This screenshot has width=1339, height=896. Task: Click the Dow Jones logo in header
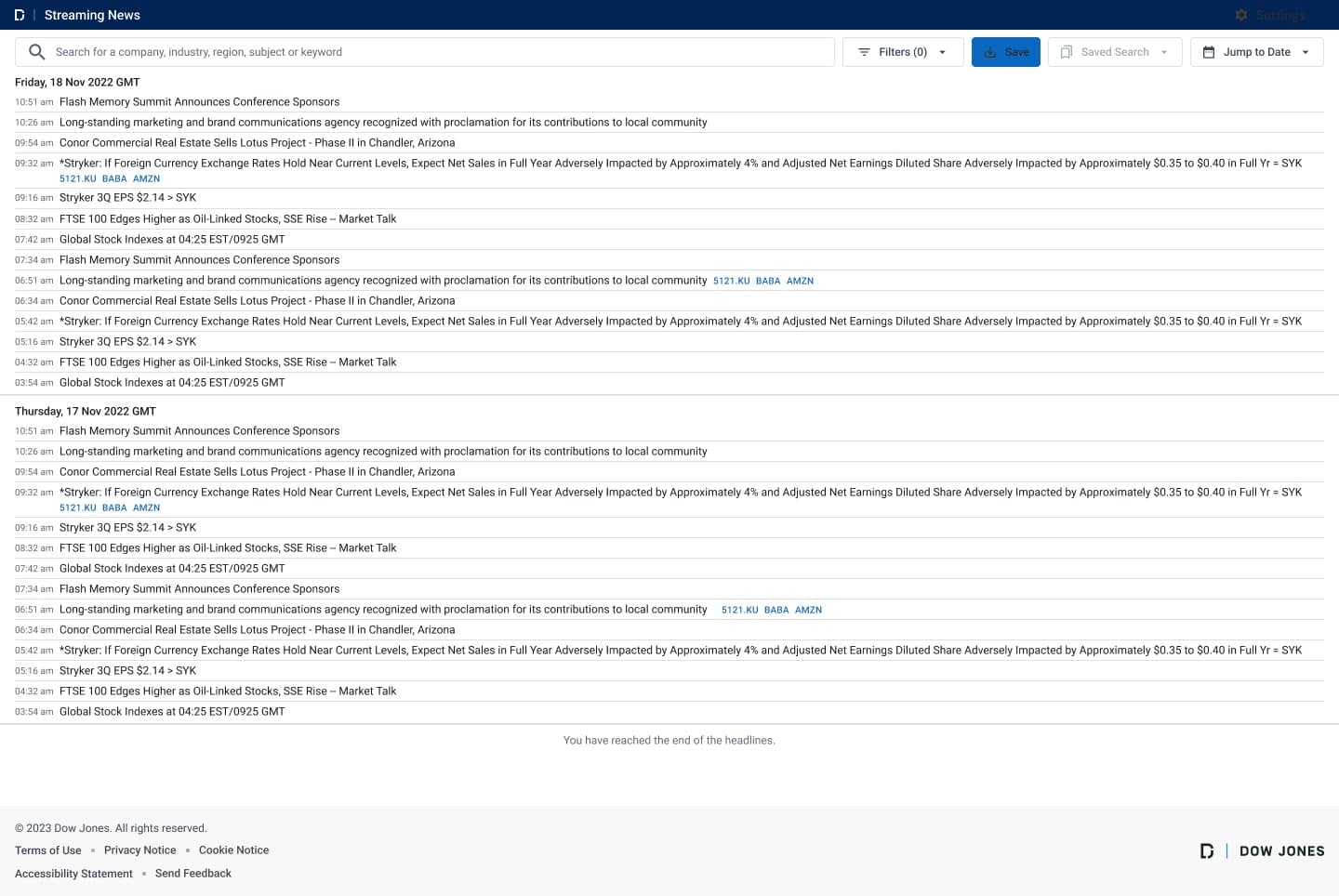(x=20, y=15)
